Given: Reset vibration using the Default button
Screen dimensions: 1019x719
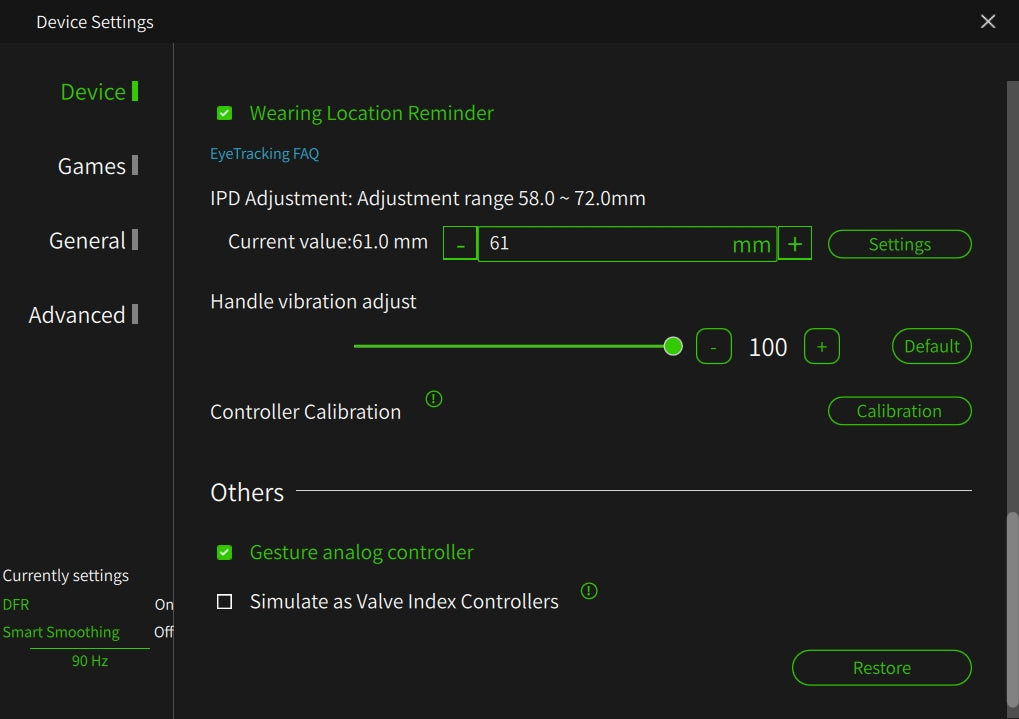Looking at the screenshot, I should [931, 346].
